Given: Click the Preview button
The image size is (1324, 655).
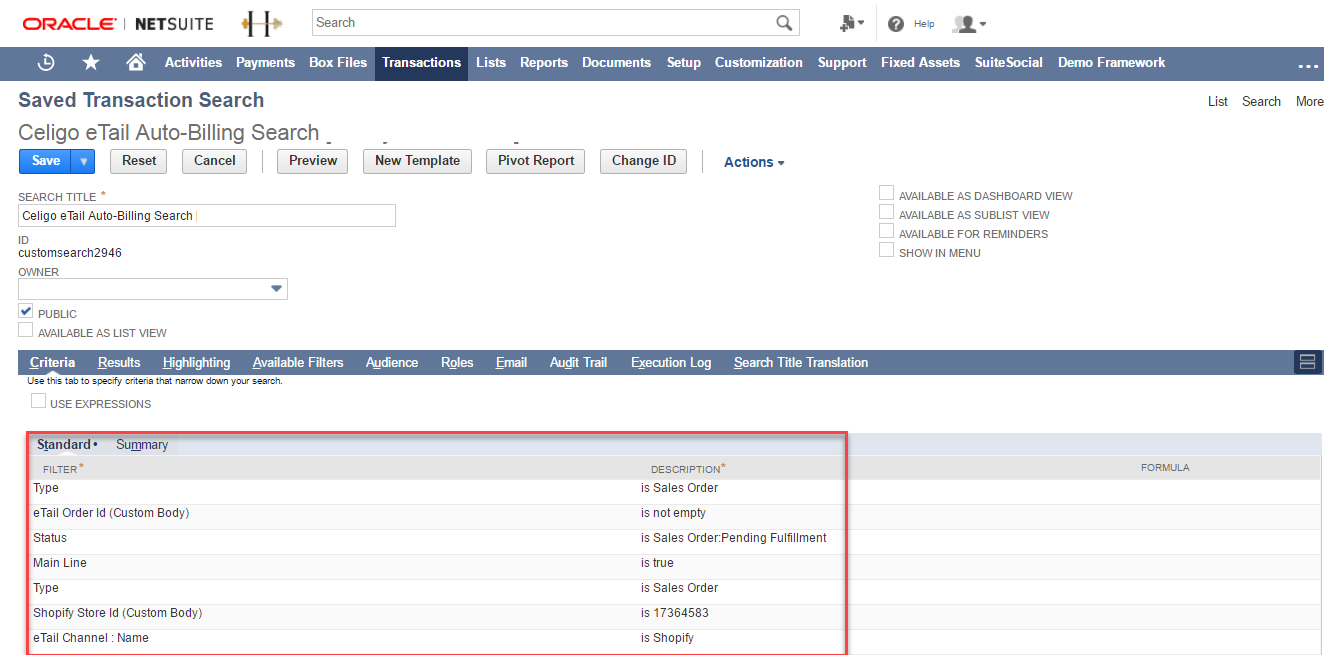Looking at the screenshot, I should click(313, 161).
